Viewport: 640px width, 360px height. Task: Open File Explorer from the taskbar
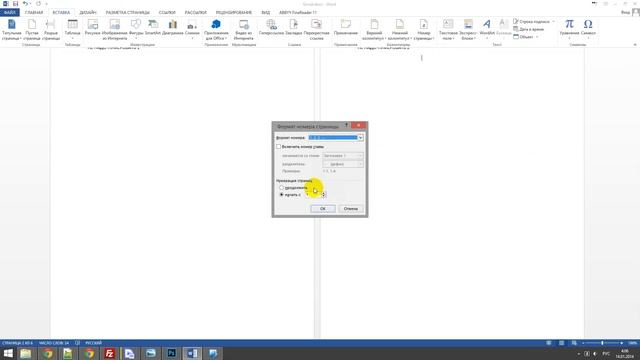(x=26, y=353)
